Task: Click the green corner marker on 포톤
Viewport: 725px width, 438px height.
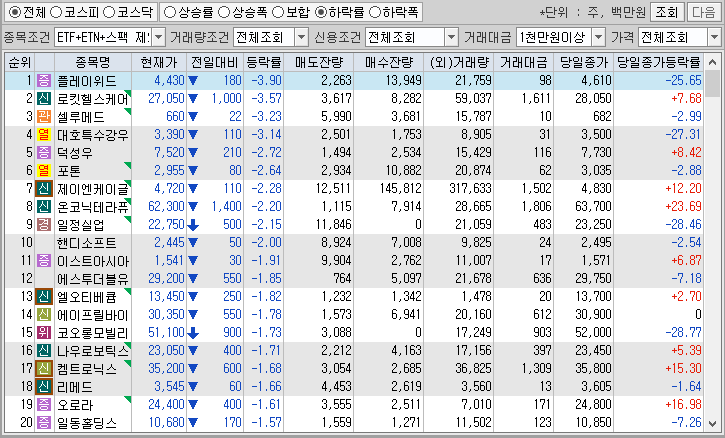Action: tap(129, 165)
